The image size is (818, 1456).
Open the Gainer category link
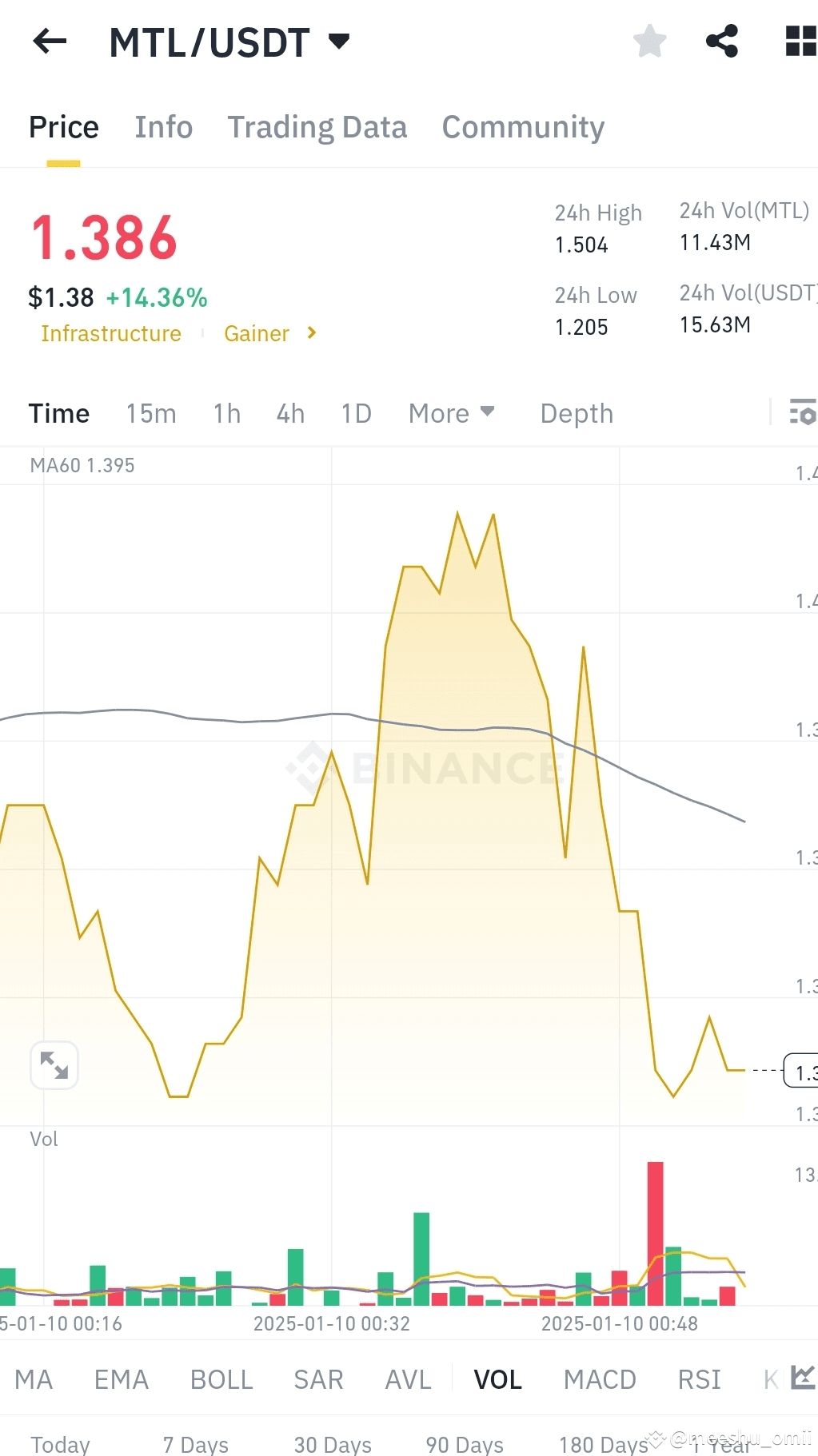tap(257, 333)
